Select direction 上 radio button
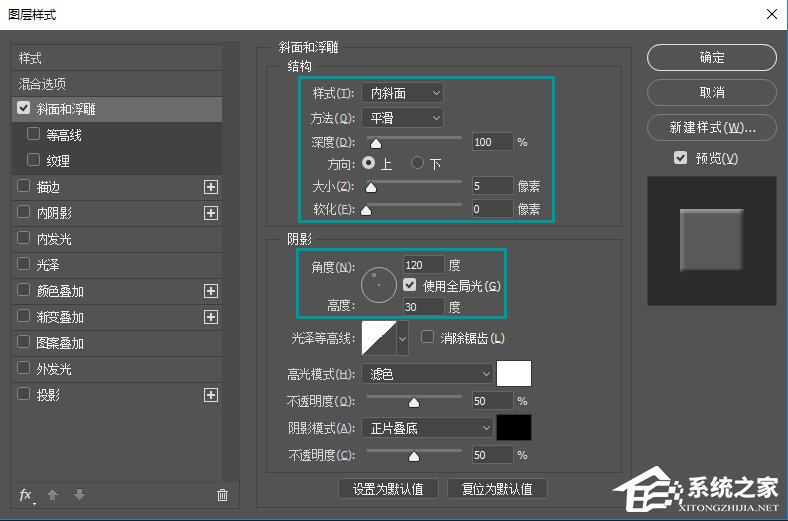 coord(368,163)
